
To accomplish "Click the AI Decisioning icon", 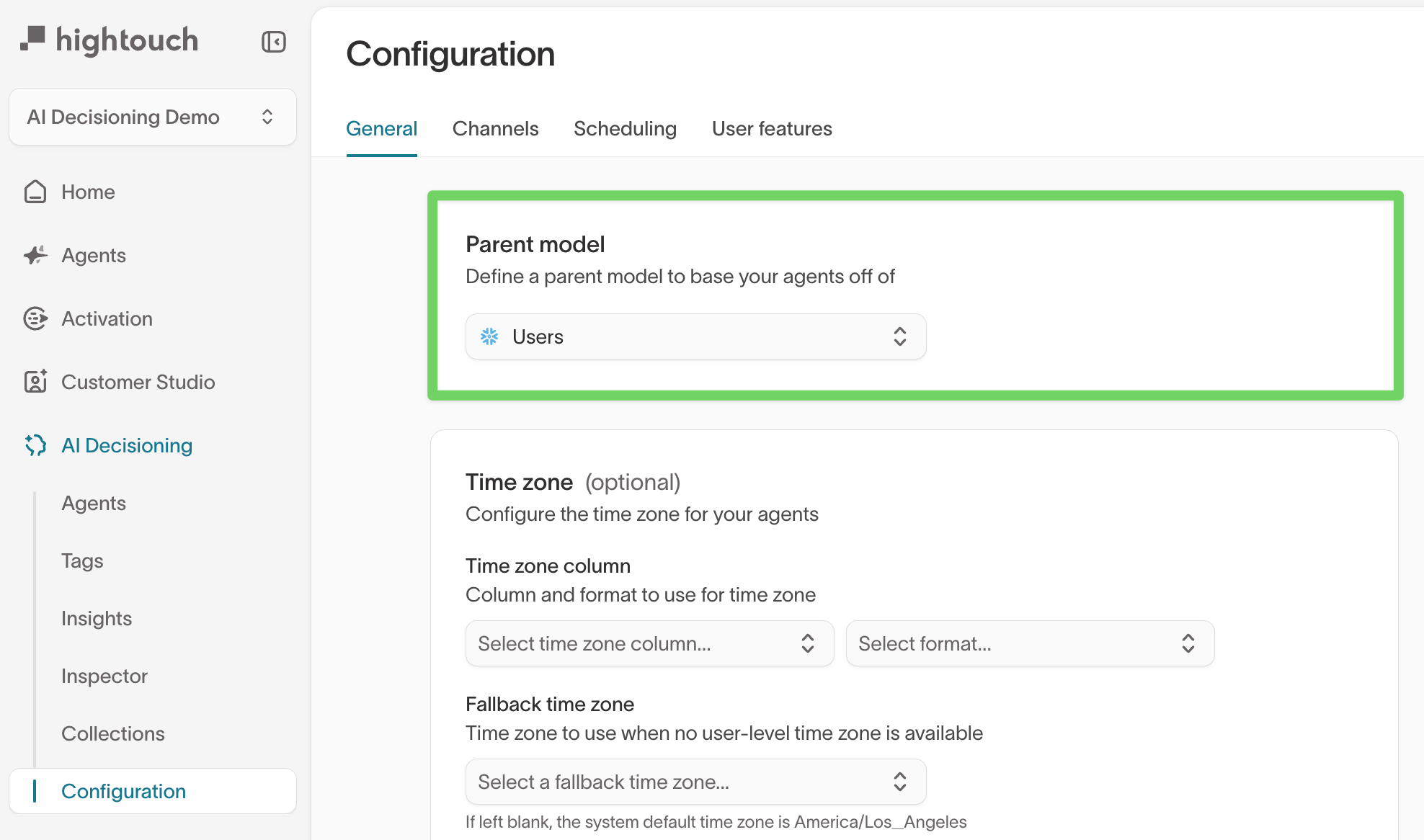I will coord(35,445).
